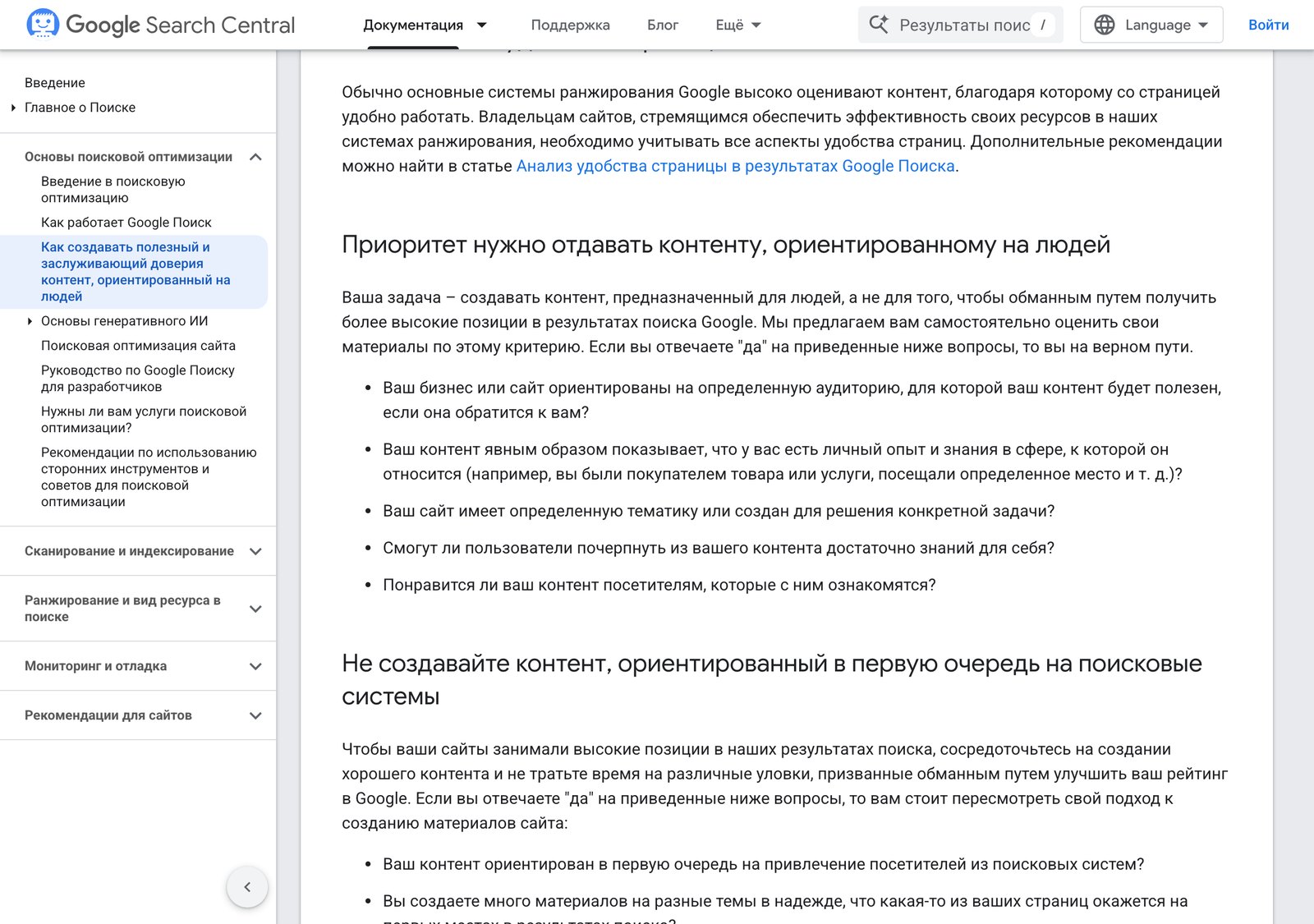Image resolution: width=1314 pixels, height=924 pixels.
Task: Open the Language selector
Action: [x=1151, y=25]
